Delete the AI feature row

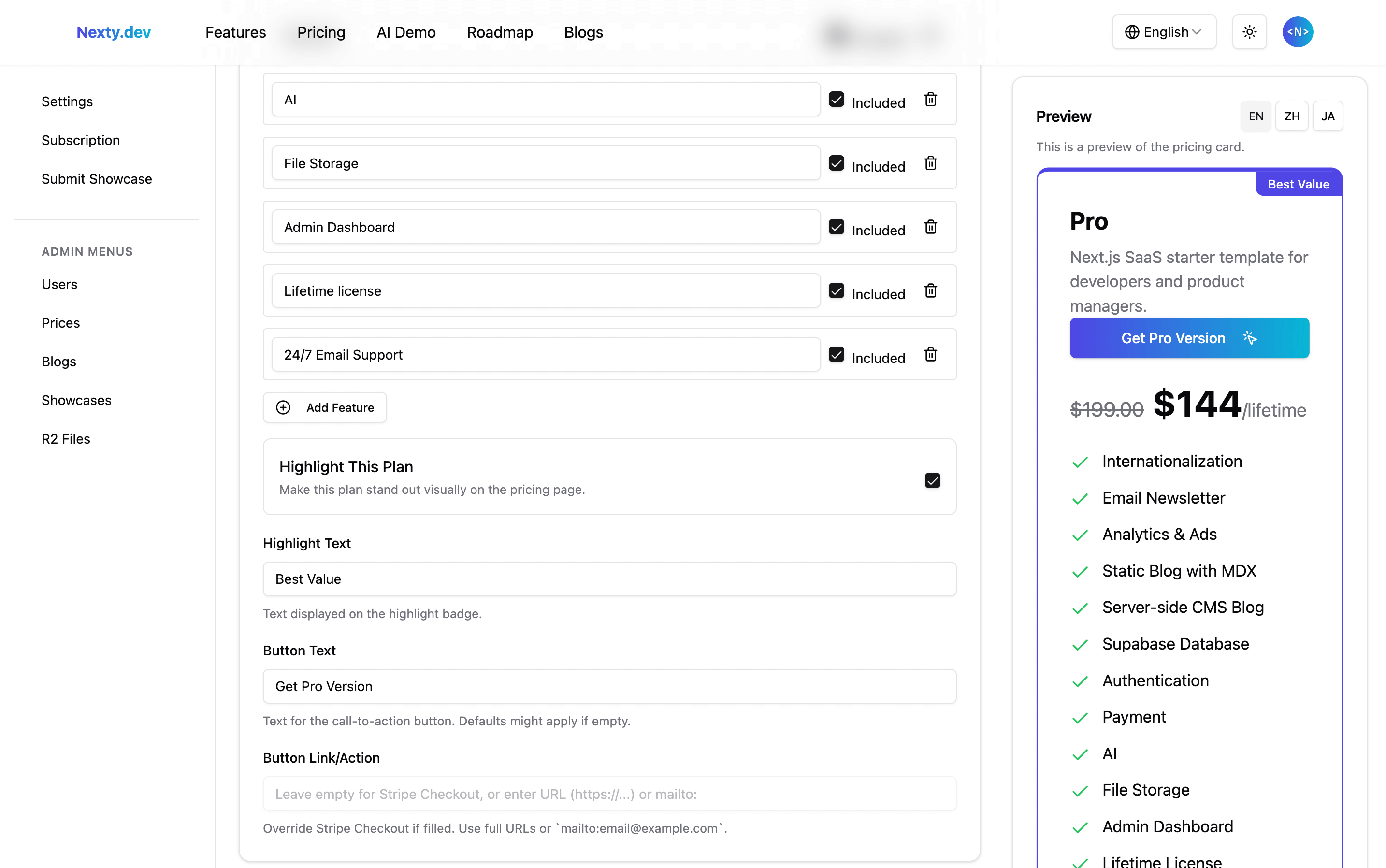tap(930, 99)
